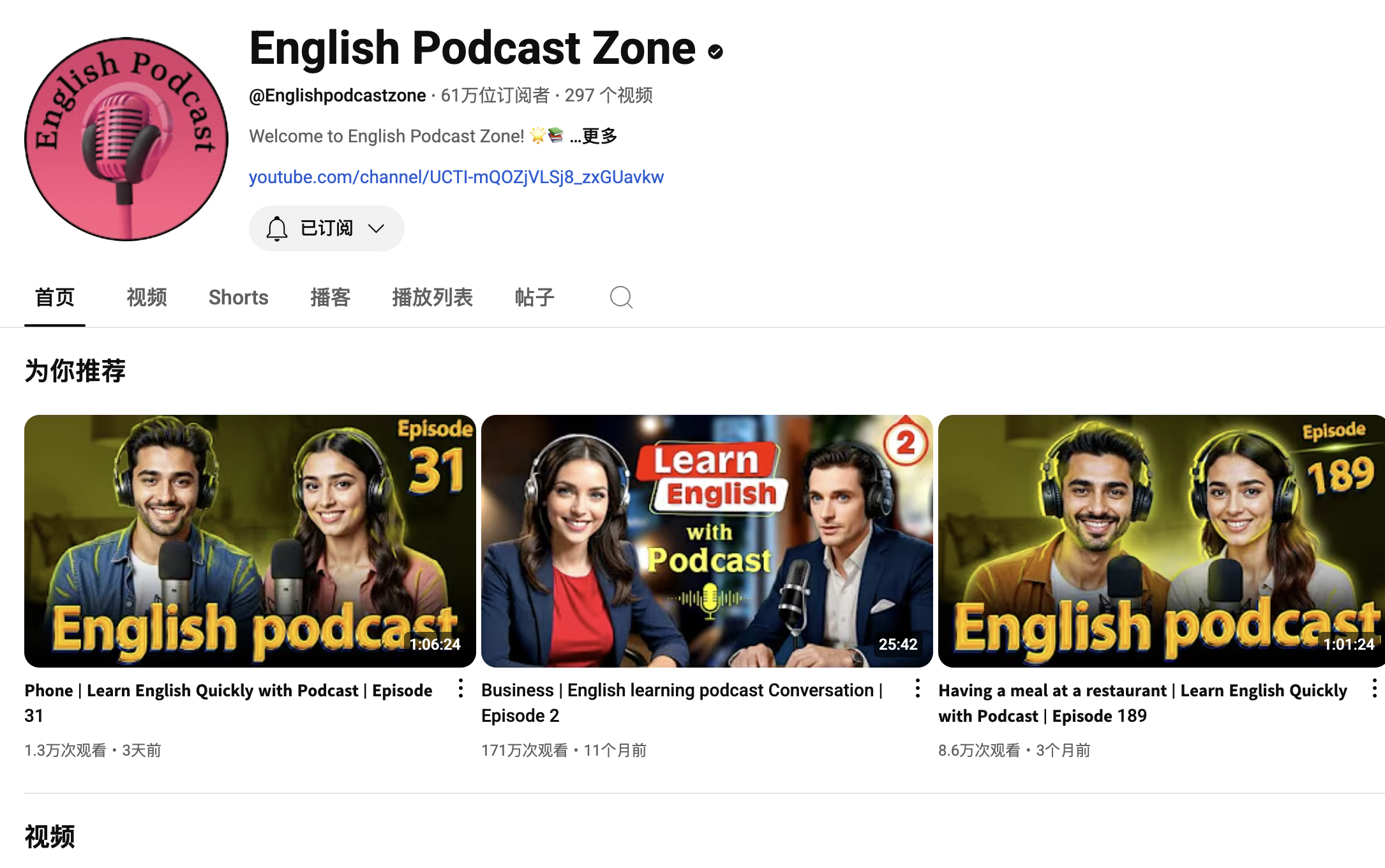The height and width of the screenshot is (868, 1385).
Task: Click the 171万次观看 view count
Action: tap(525, 750)
